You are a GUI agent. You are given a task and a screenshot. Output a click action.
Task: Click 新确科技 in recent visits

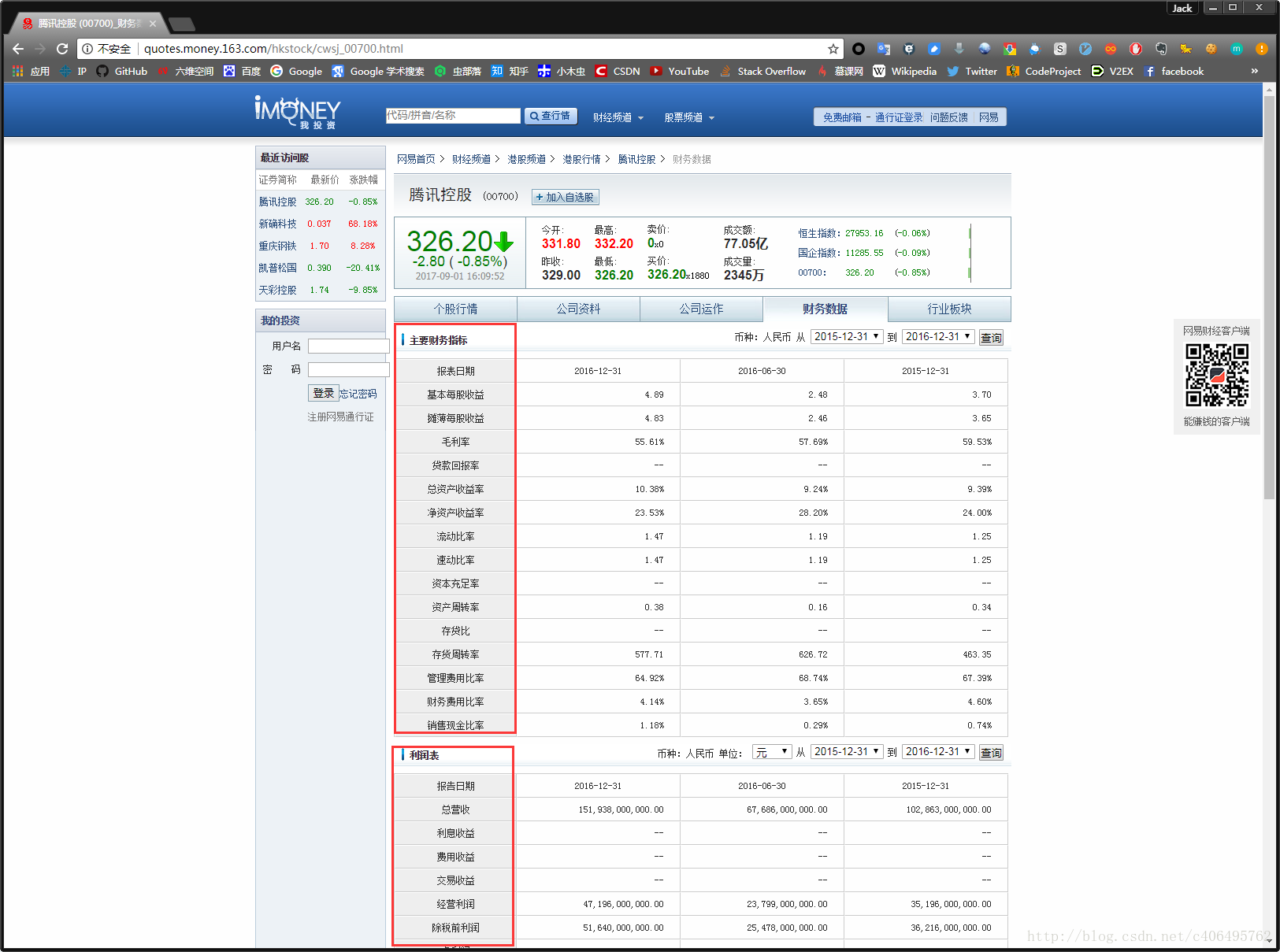(278, 224)
